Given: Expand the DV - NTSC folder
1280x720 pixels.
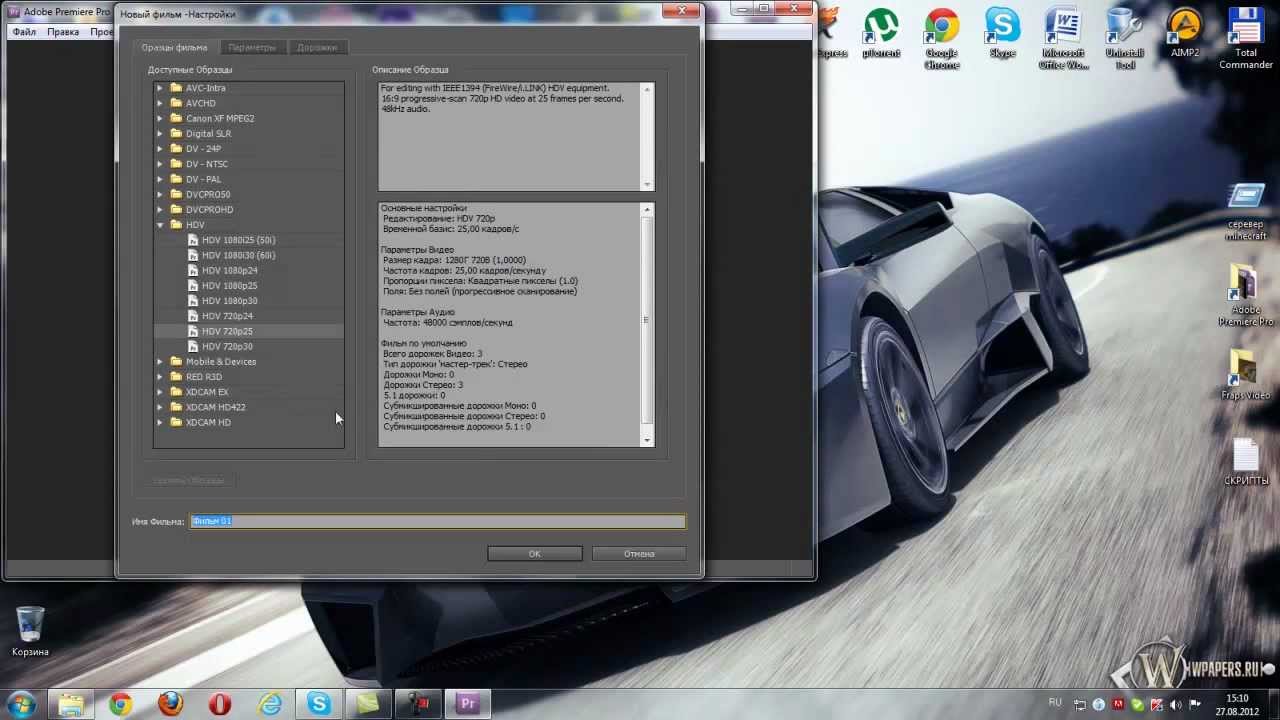Looking at the screenshot, I should [x=160, y=164].
